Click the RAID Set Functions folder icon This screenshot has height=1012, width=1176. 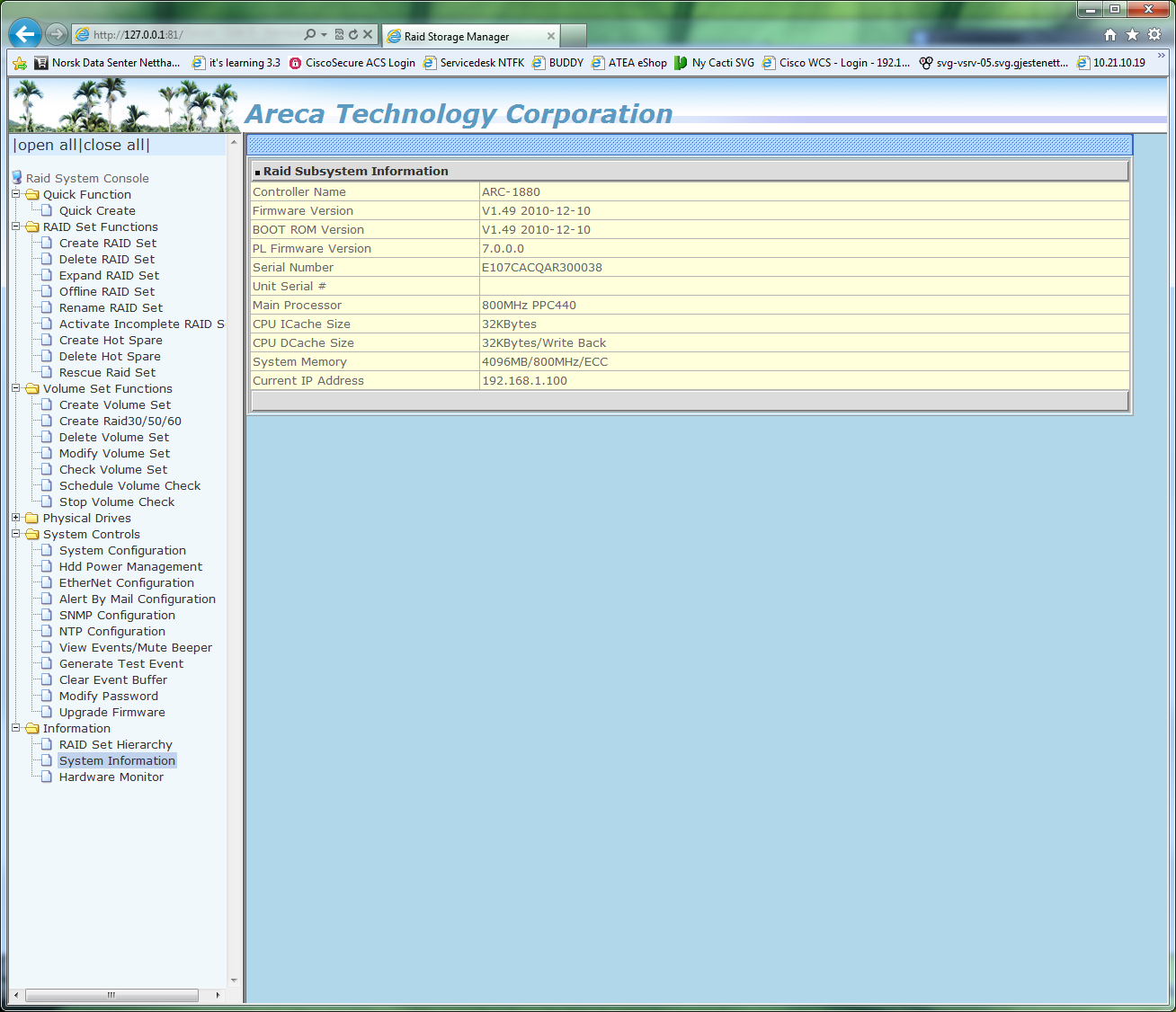point(32,226)
